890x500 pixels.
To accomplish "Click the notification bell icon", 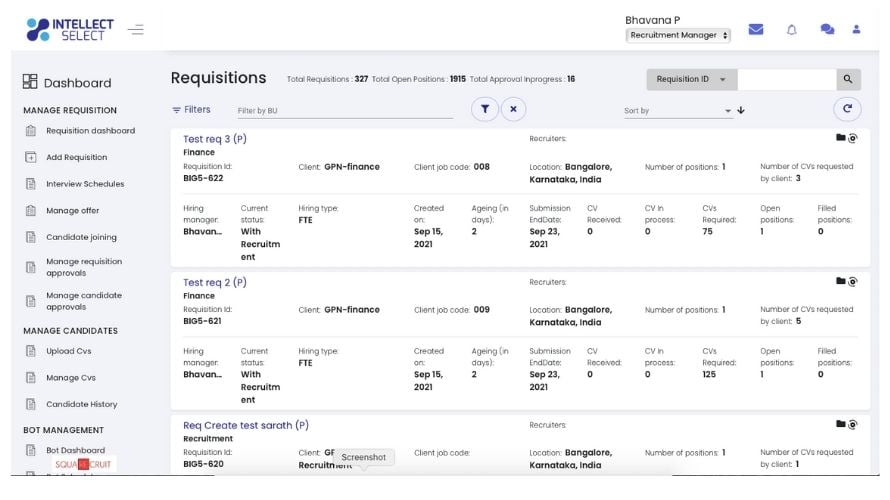I will pyautogui.click(x=791, y=28).
